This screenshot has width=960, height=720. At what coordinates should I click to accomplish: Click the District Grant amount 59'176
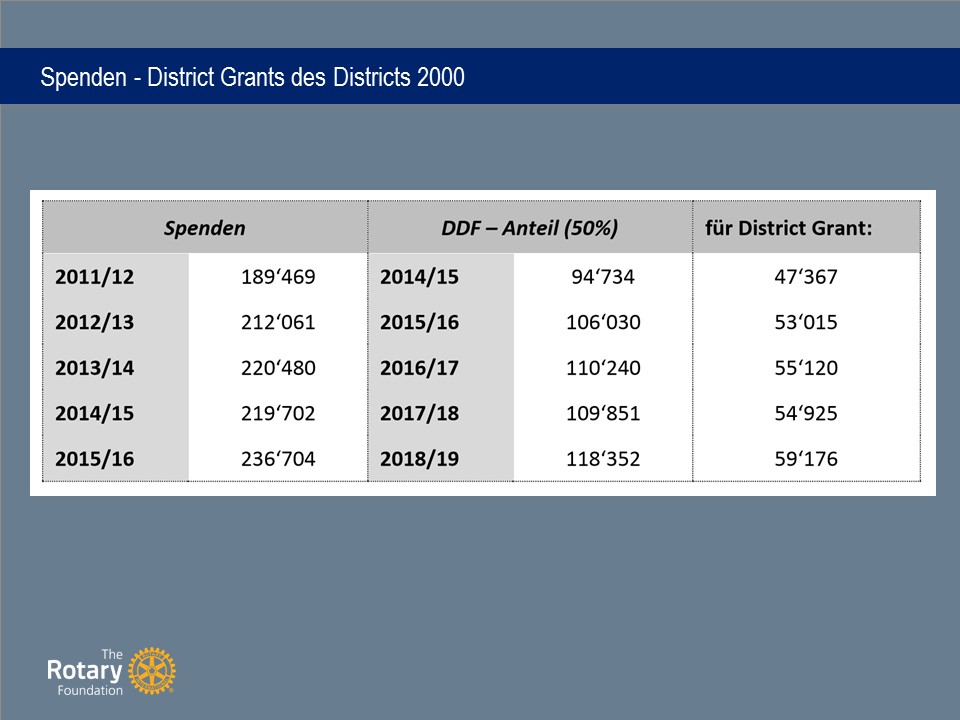(x=806, y=459)
